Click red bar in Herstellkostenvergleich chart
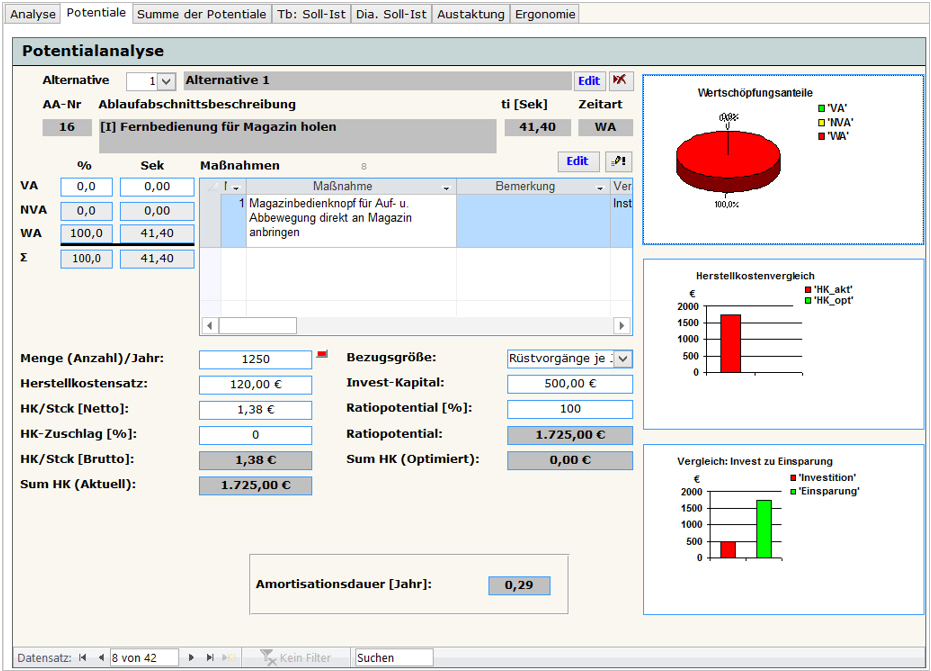The height and width of the screenshot is (671, 931). pyautogui.click(x=731, y=344)
